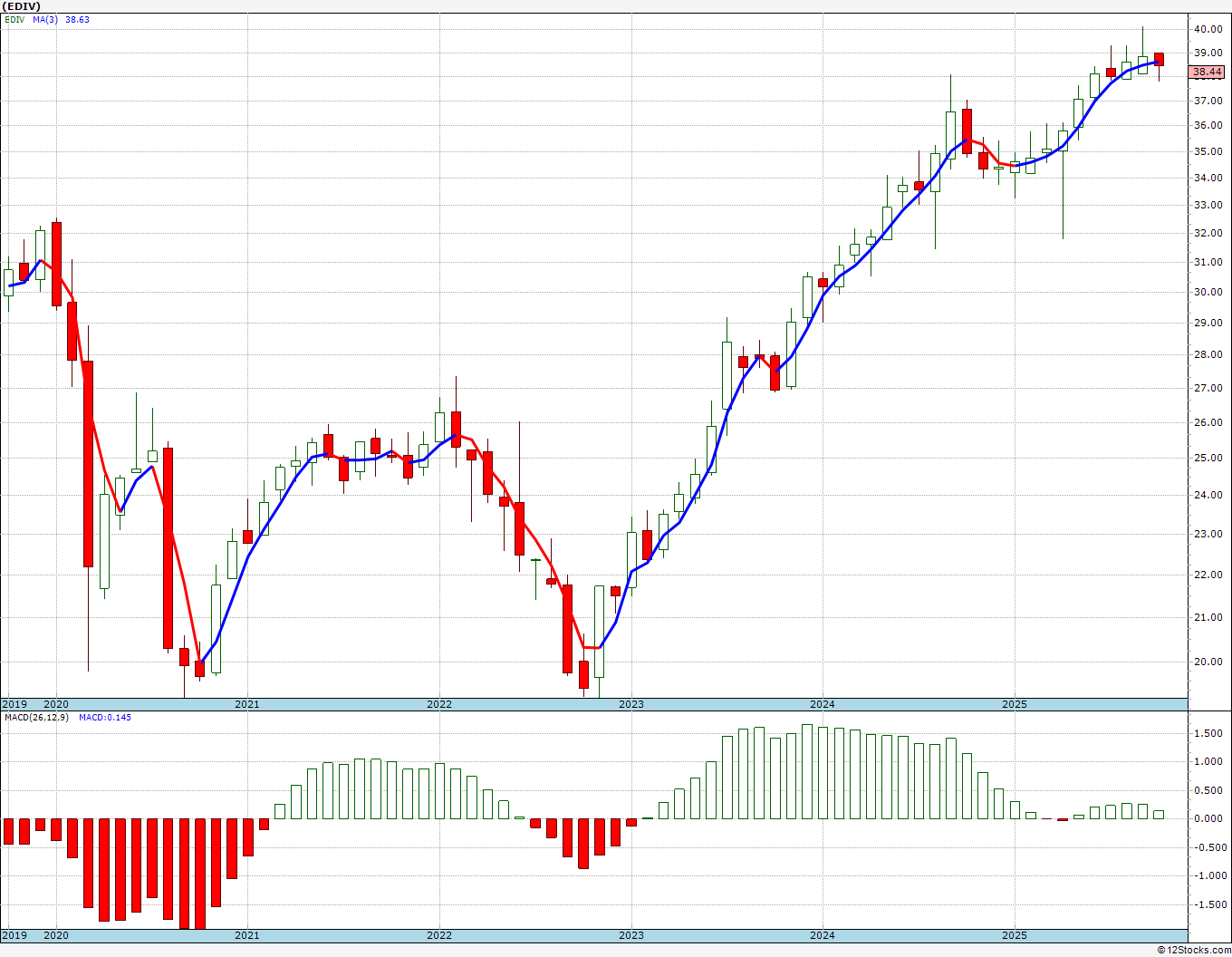Click the 2024 year label under price chart
The height and width of the screenshot is (957, 1232).
[823, 704]
